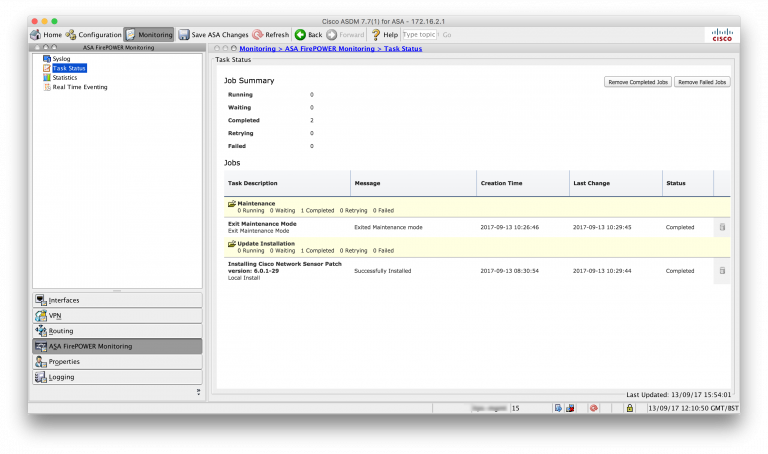
Task: Click Task Status breadcrumb link
Action: point(403,48)
